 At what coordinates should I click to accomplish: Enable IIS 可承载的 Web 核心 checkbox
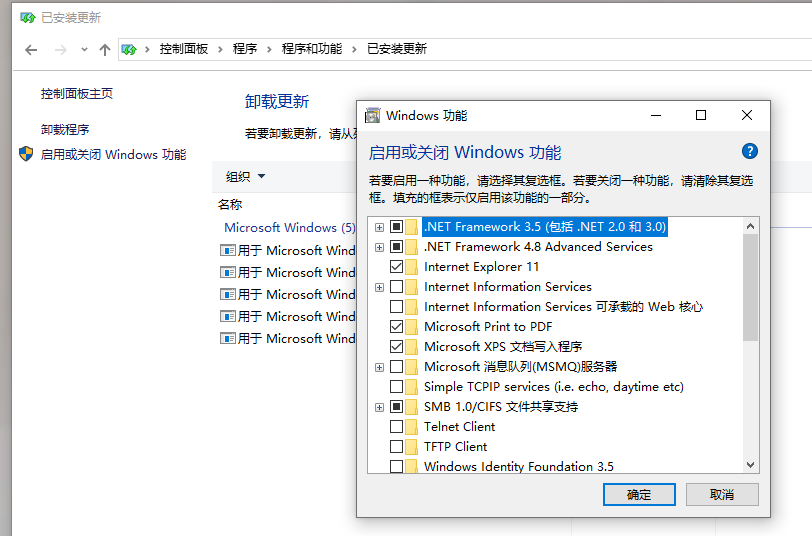tap(397, 307)
